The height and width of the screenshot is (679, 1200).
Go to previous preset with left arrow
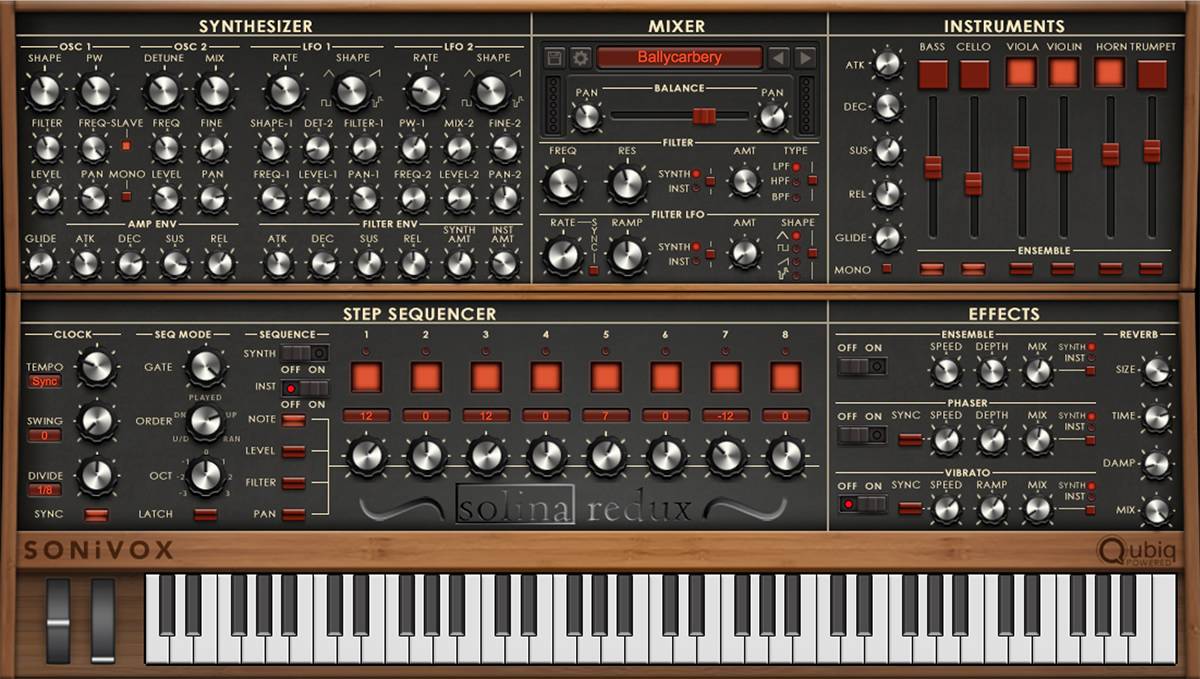(779, 58)
